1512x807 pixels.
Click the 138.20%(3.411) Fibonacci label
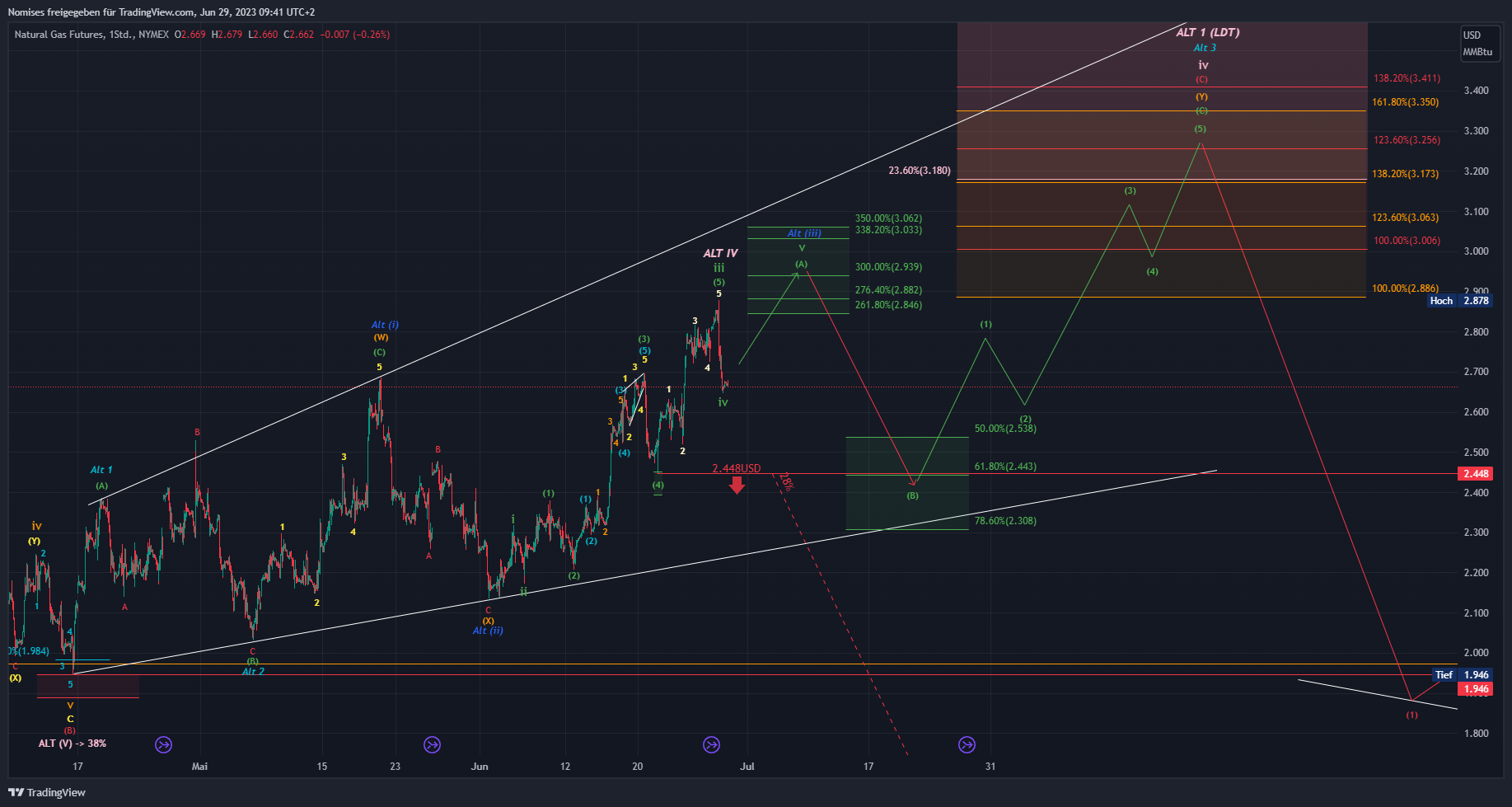click(x=1407, y=78)
